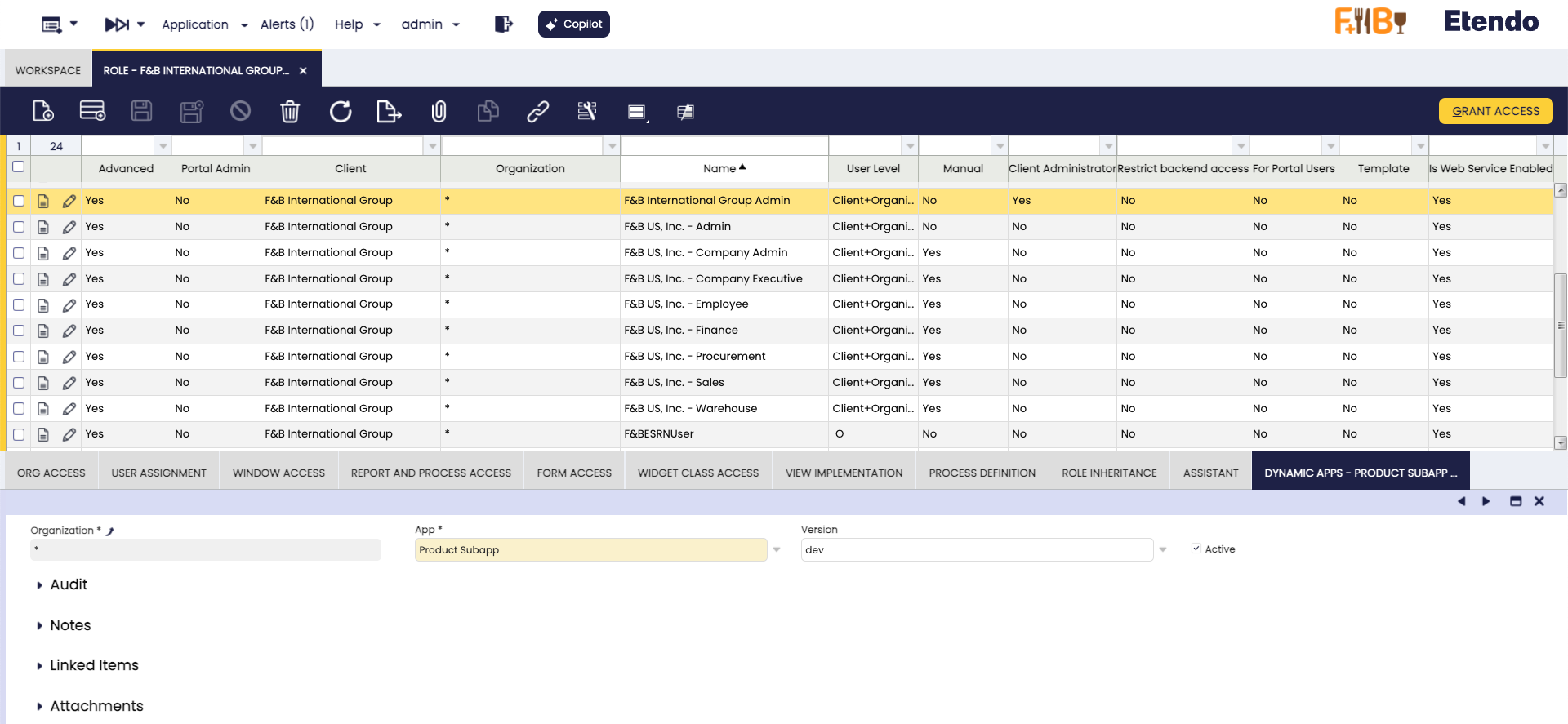1568x724 pixels.
Task: Edit the F&B International Group Admin row pencil
Action: [x=69, y=201]
